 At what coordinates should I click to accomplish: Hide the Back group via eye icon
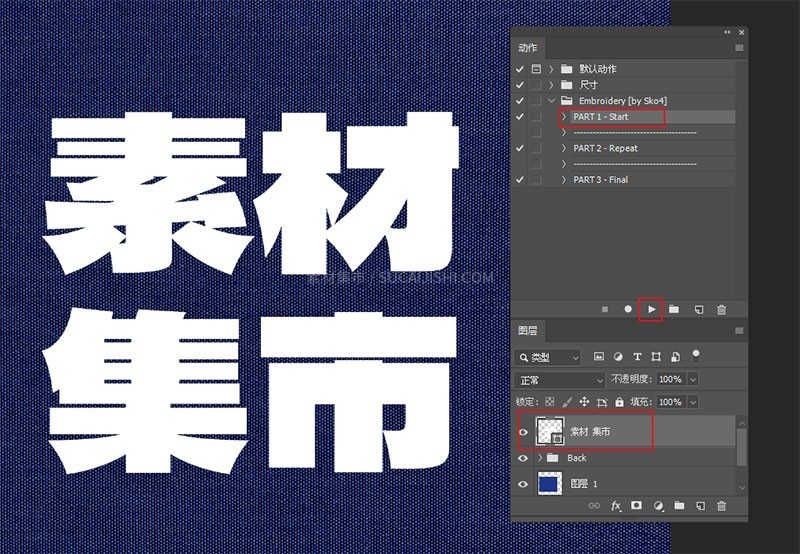pos(523,458)
